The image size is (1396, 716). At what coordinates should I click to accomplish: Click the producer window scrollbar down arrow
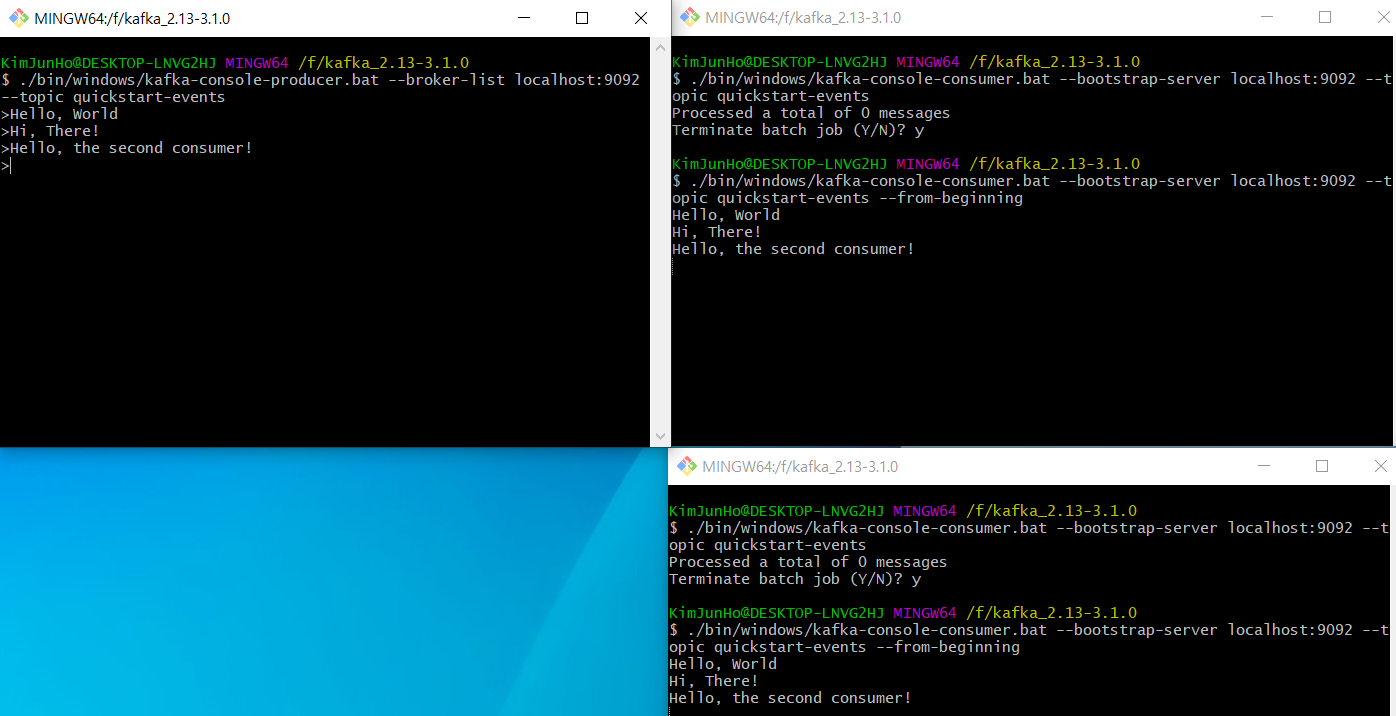(x=659, y=437)
